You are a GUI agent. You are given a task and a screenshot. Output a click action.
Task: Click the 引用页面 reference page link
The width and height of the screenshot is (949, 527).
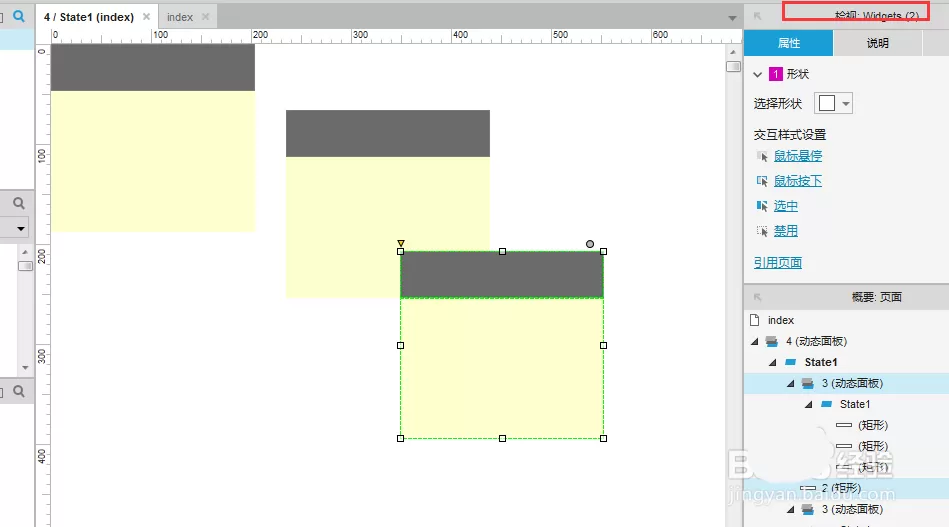778,263
